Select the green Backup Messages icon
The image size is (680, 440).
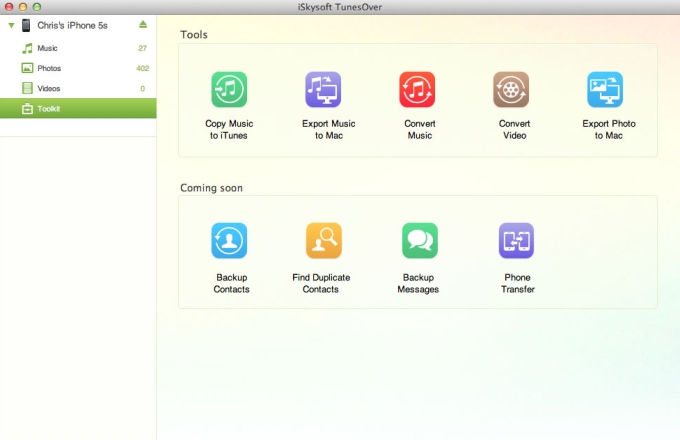point(420,241)
